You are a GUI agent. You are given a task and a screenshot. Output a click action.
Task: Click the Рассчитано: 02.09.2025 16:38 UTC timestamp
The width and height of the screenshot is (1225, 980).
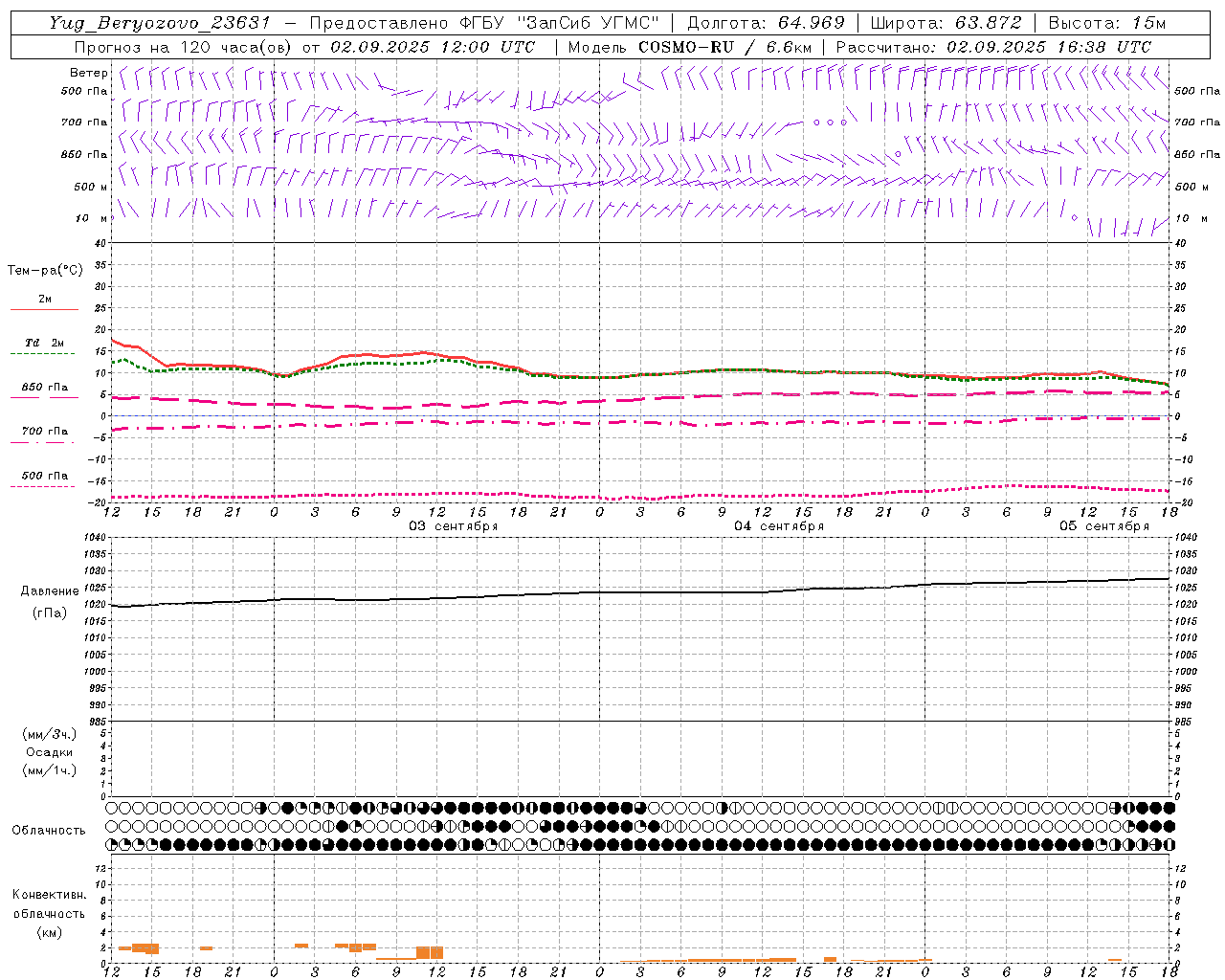coord(993,47)
